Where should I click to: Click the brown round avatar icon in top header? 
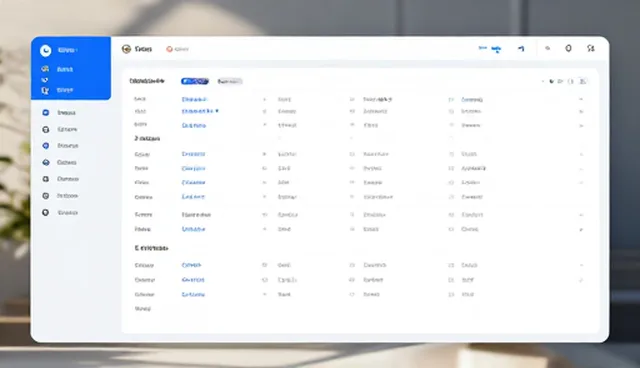(x=126, y=49)
